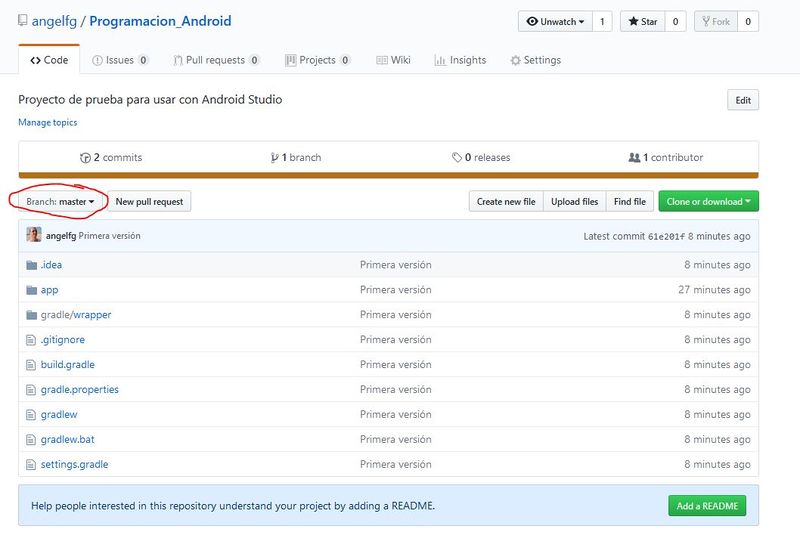Open the Wiki tab
800x560 pixels.
tap(393, 60)
